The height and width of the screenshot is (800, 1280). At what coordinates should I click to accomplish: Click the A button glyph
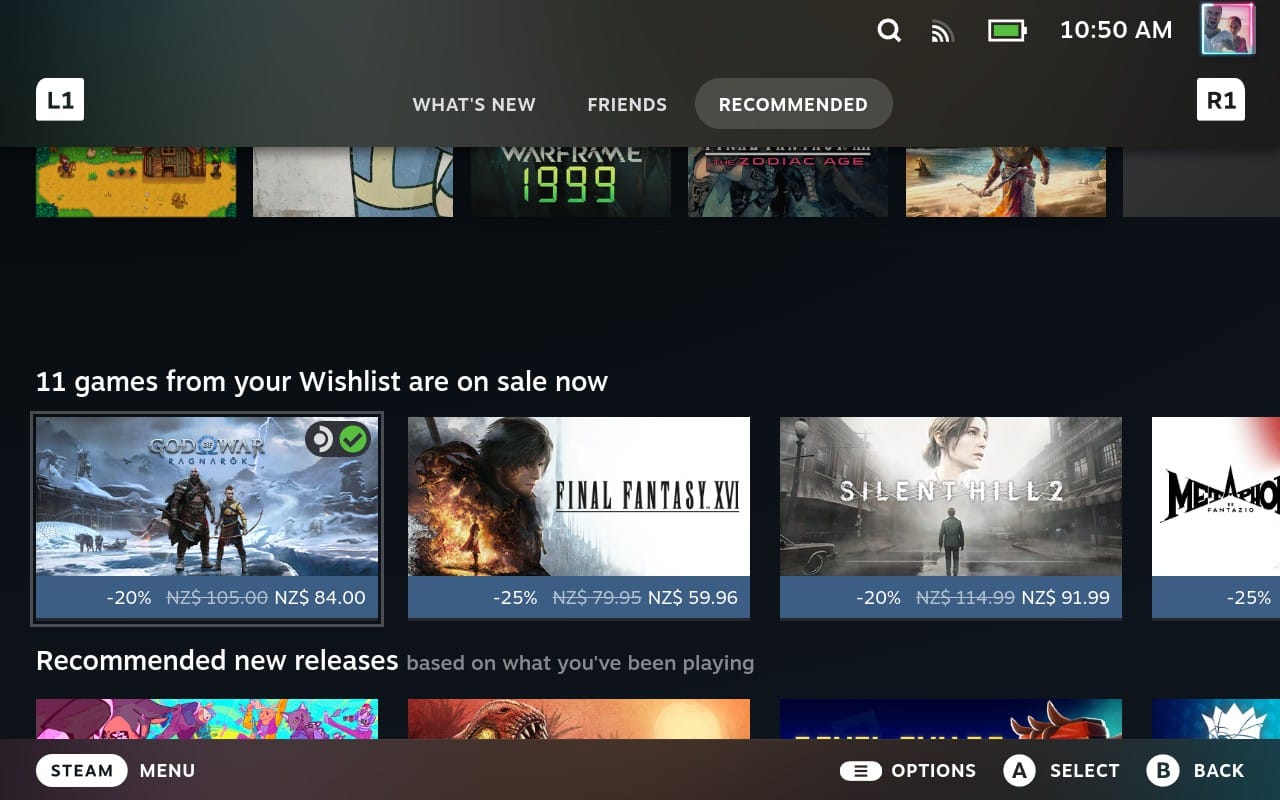(x=1019, y=770)
